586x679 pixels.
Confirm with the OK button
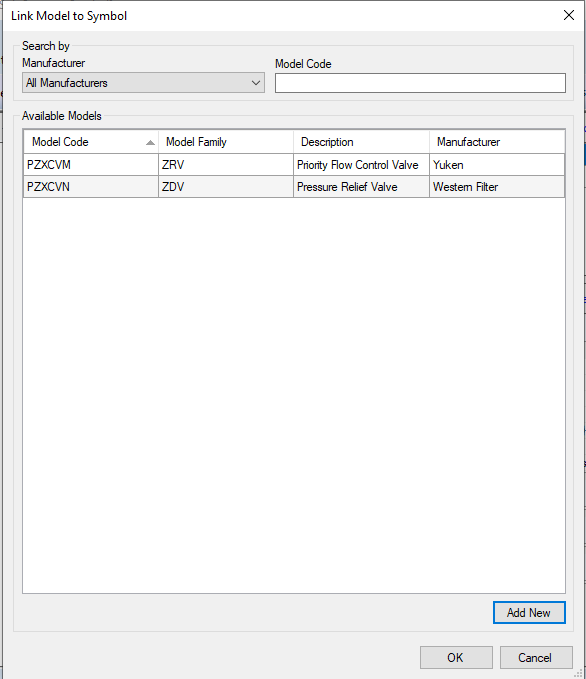click(x=456, y=657)
